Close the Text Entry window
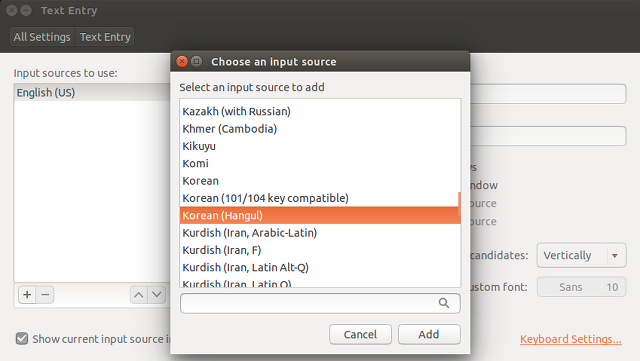 (11, 10)
